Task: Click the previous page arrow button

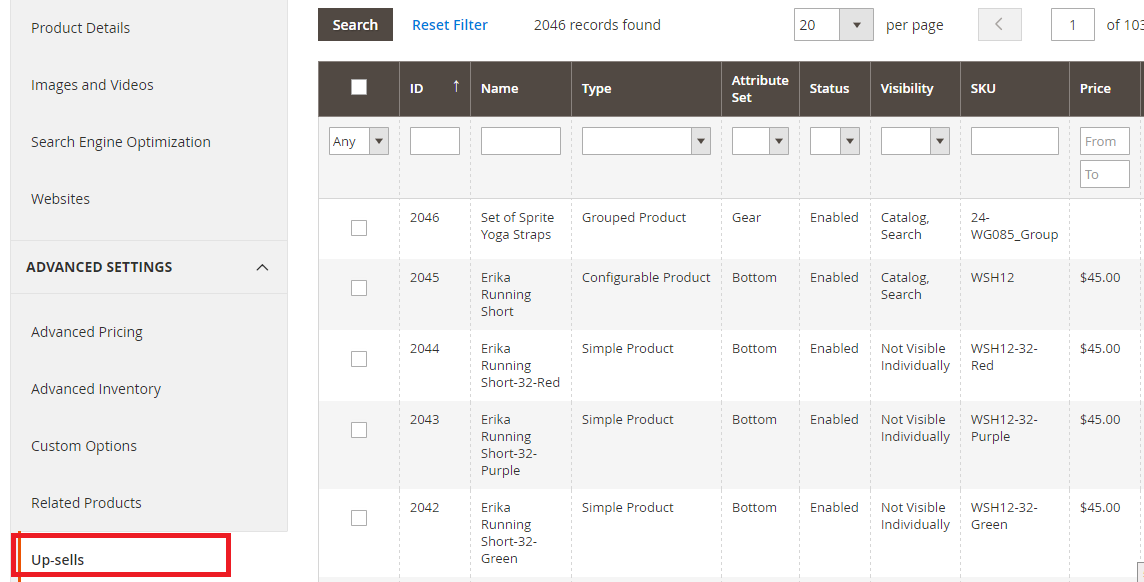Action: click(x=998, y=25)
